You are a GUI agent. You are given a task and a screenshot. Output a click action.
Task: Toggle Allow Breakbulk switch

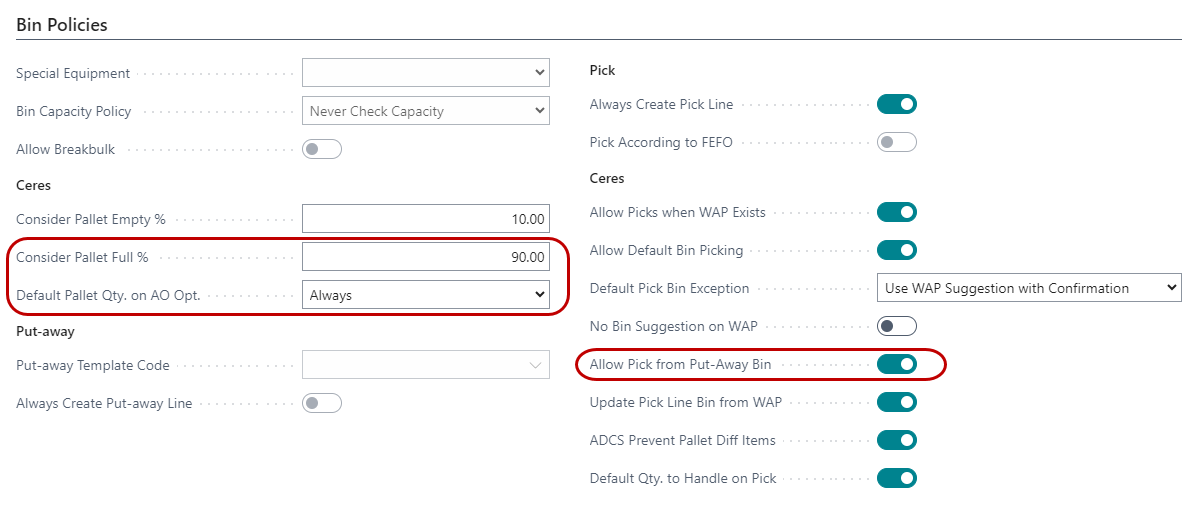tap(321, 150)
